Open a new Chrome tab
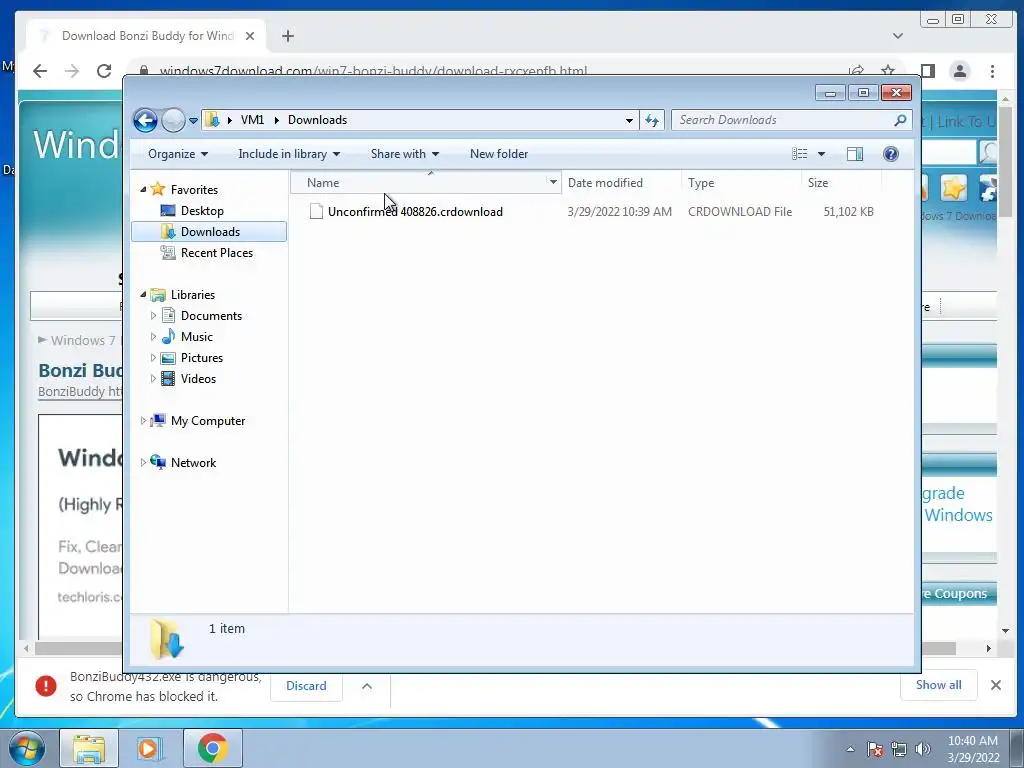 pos(287,36)
